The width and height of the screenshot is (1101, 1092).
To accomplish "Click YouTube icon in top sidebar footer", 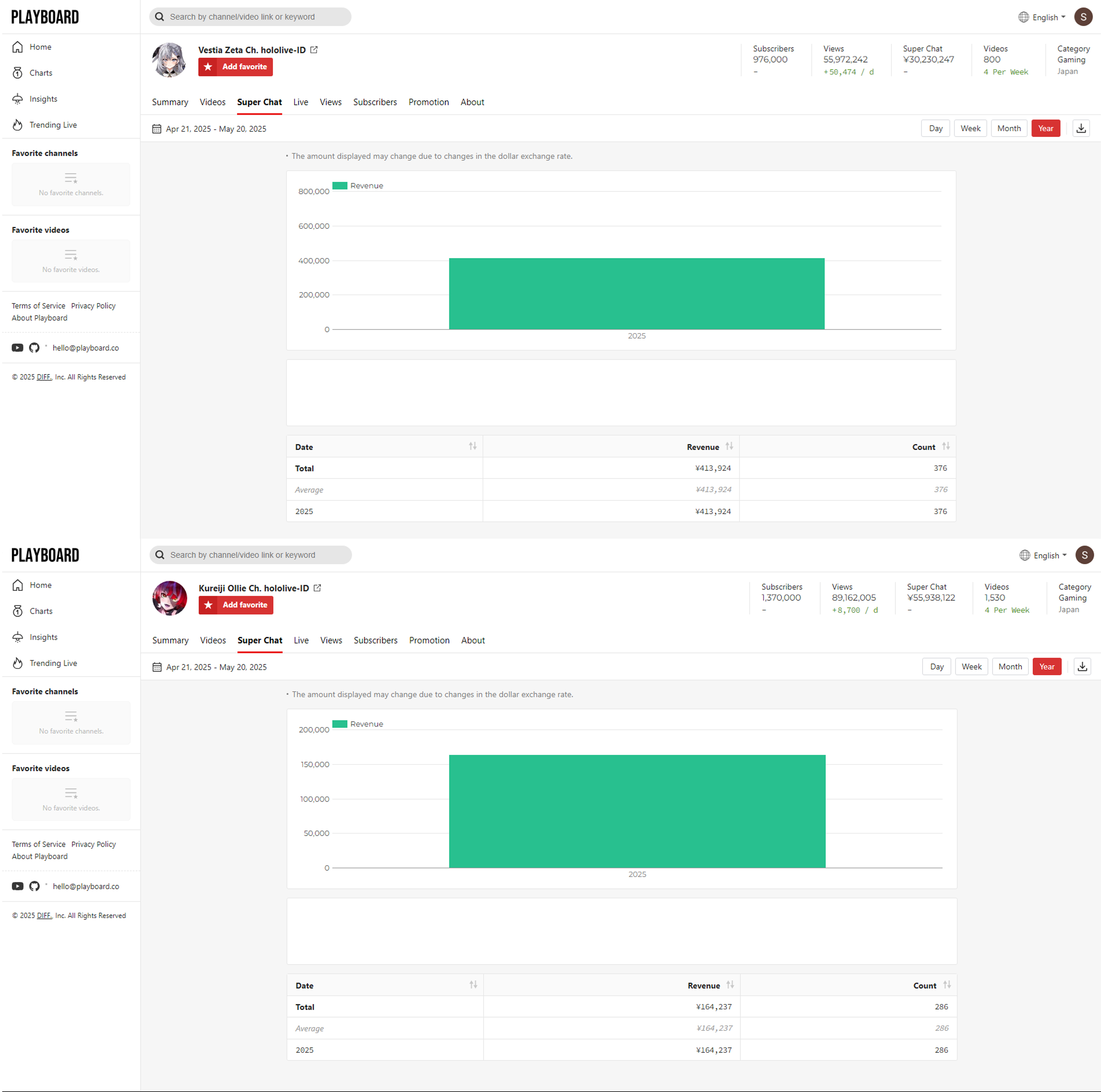I will (18, 347).
